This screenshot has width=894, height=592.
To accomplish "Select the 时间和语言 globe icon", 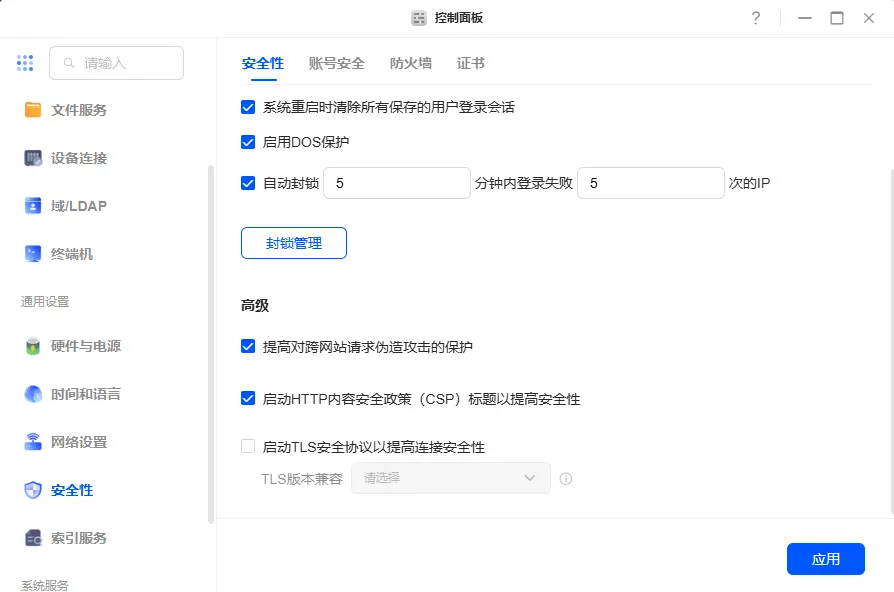I will tap(32, 394).
